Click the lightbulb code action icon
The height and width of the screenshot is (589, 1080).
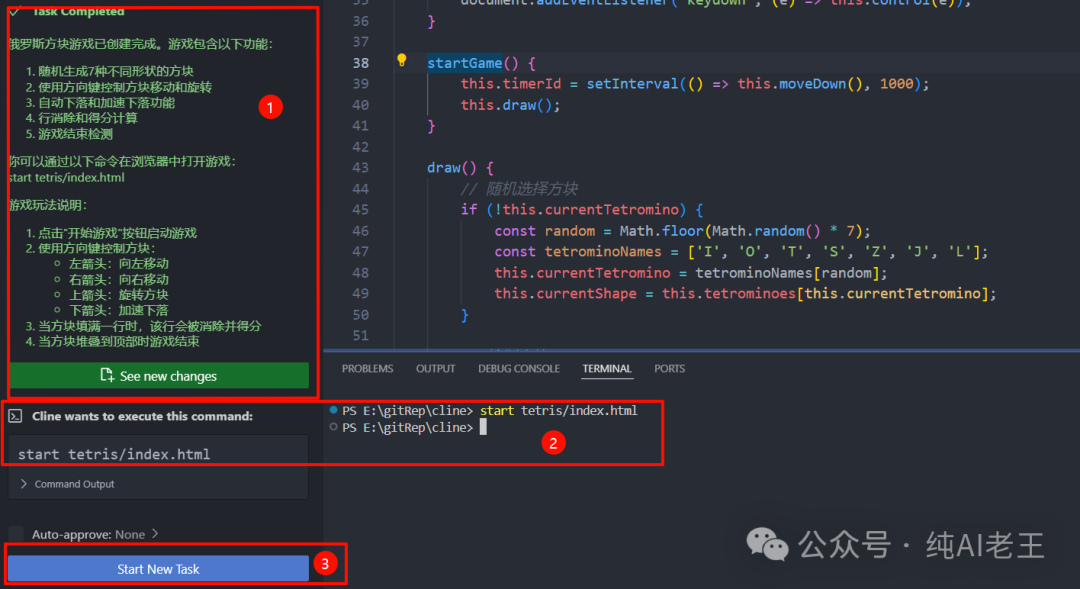[x=402, y=61]
